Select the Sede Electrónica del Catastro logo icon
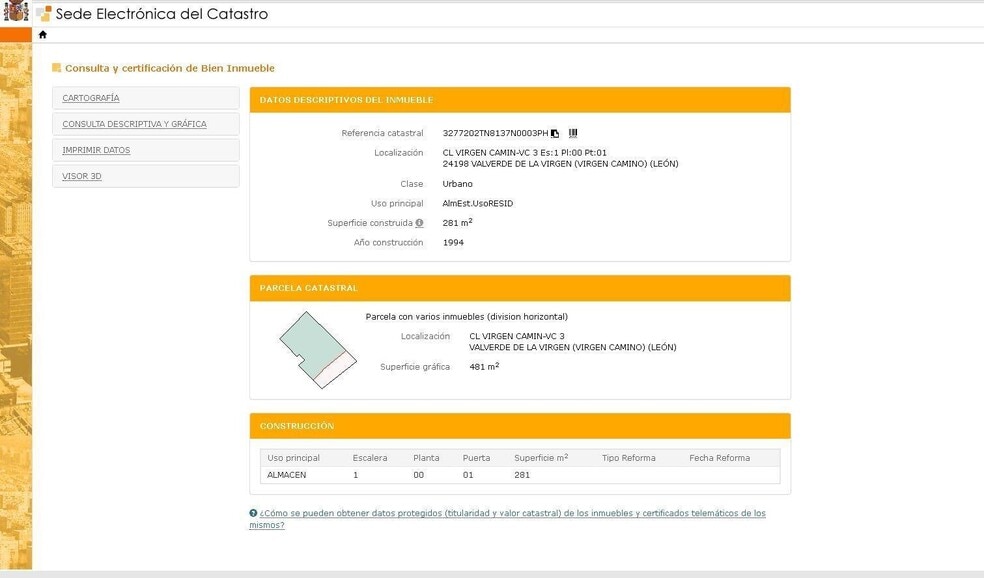 point(41,13)
